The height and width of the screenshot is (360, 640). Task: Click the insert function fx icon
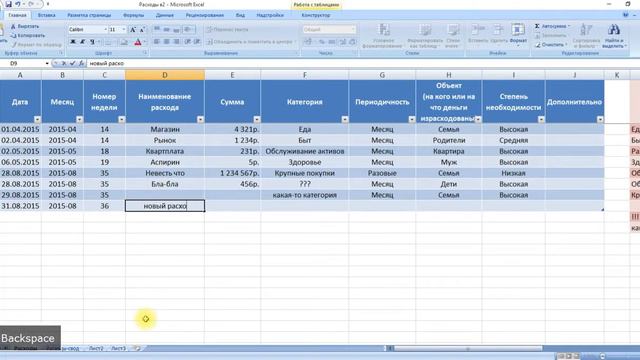[81, 63]
